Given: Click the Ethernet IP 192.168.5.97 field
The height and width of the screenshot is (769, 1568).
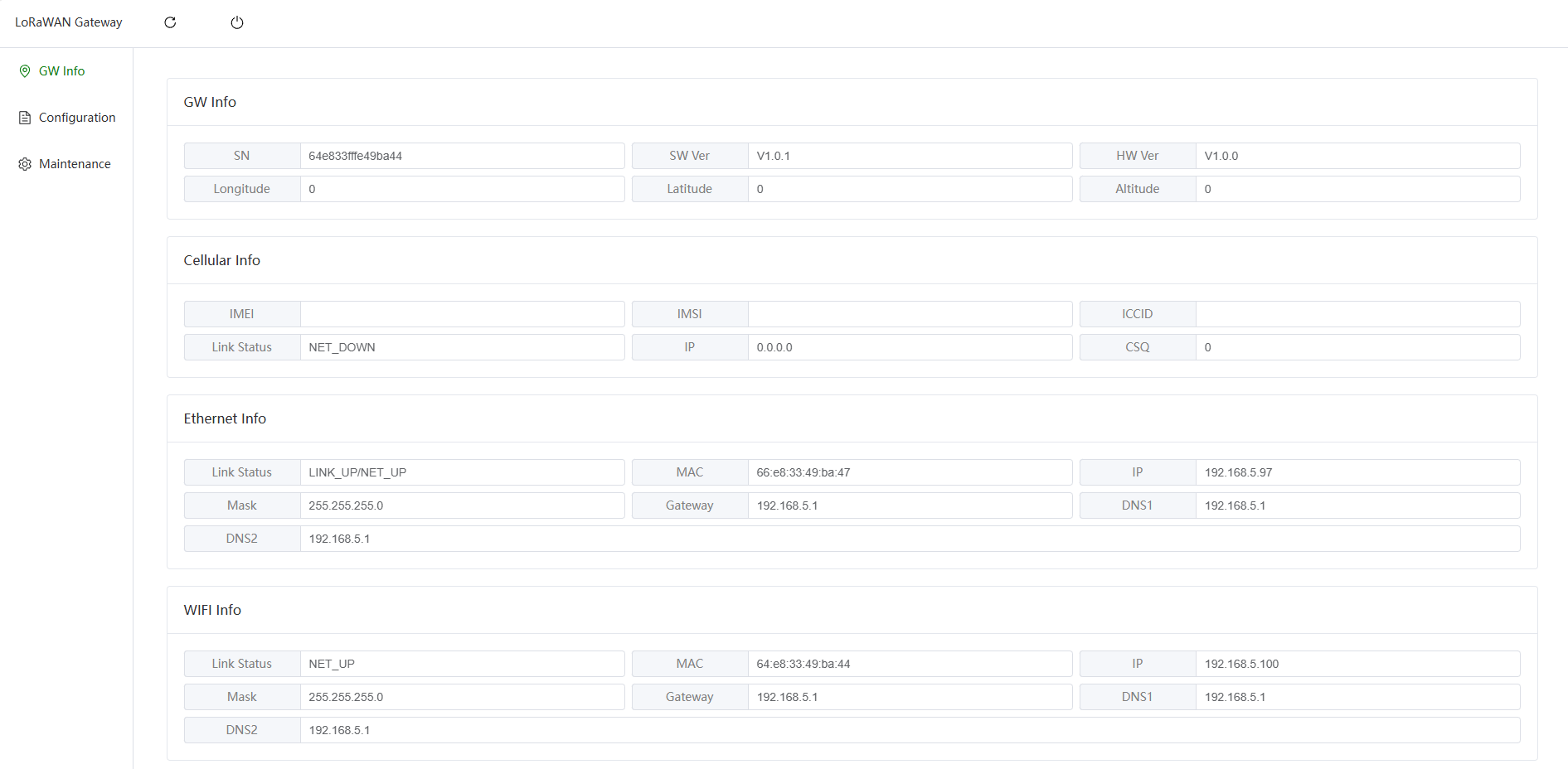Looking at the screenshot, I should (x=1357, y=472).
